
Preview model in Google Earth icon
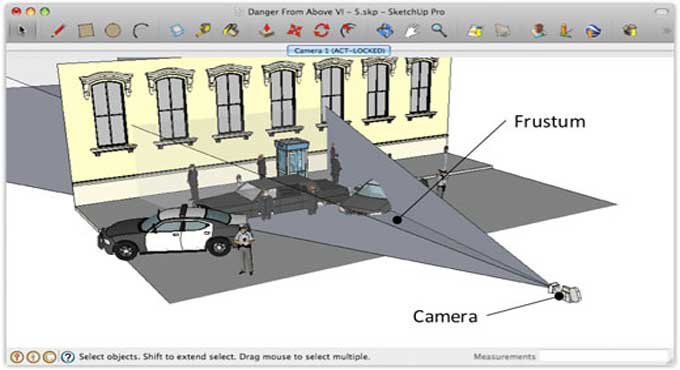[x=593, y=31]
